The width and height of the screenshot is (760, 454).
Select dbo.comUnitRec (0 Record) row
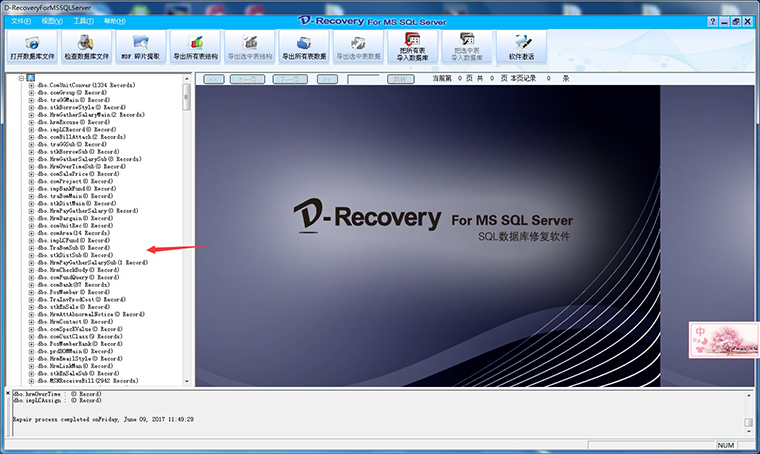tap(75, 226)
